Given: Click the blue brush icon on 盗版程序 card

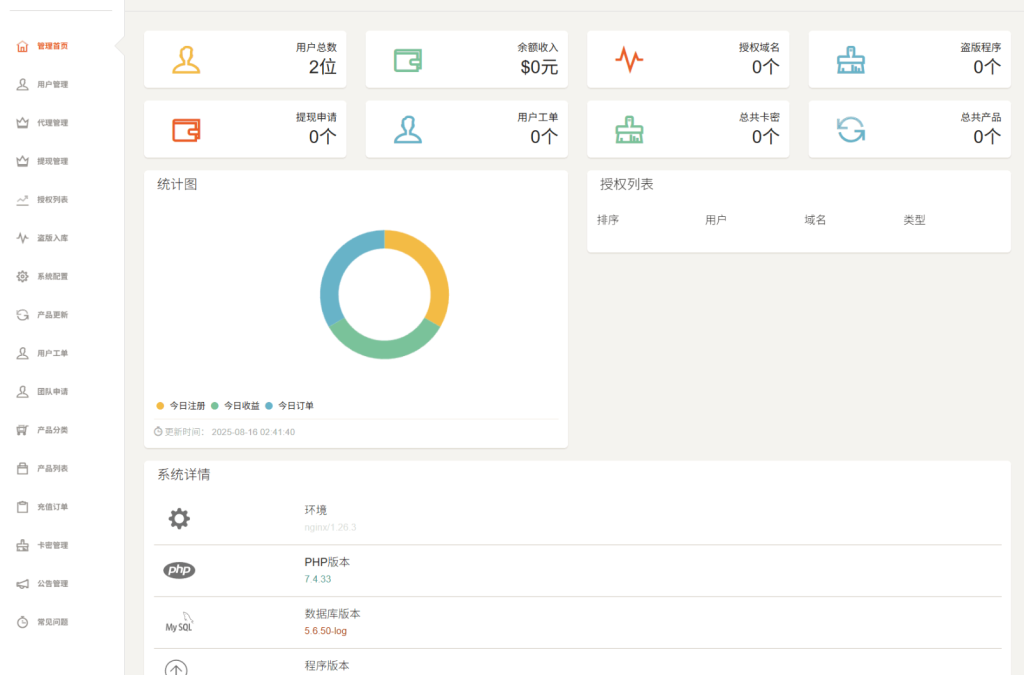Looking at the screenshot, I should coord(851,60).
